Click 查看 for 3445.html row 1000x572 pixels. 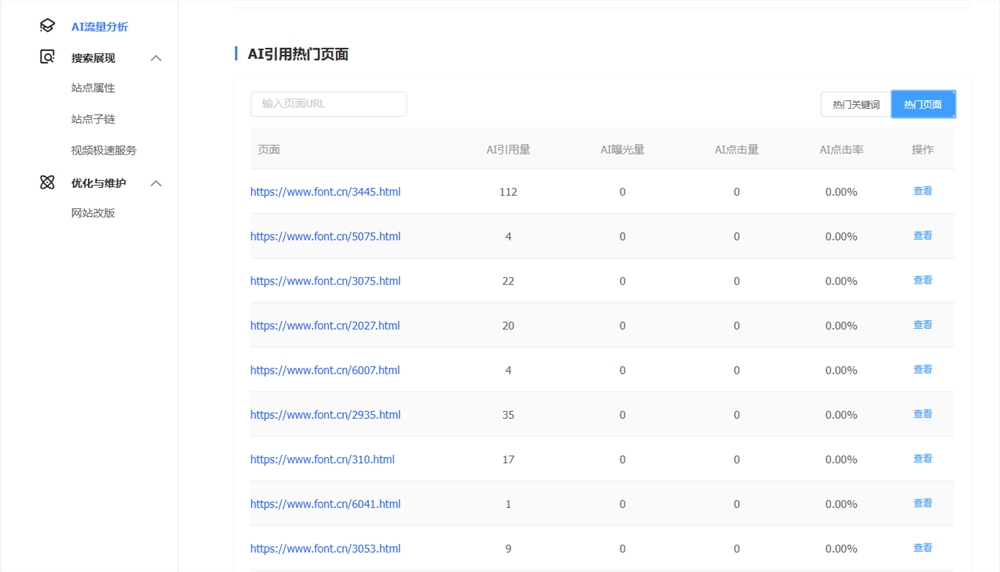coord(923,191)
